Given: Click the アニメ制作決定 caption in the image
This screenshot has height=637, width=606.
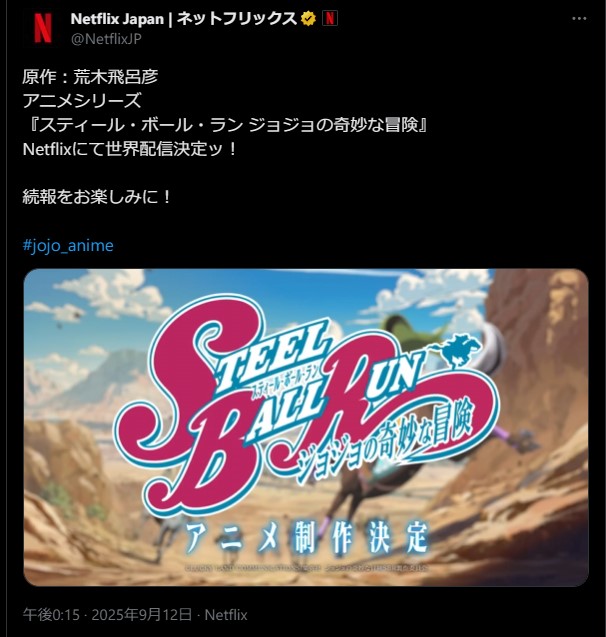Looking at the screenshot, I should coord(307,537).
